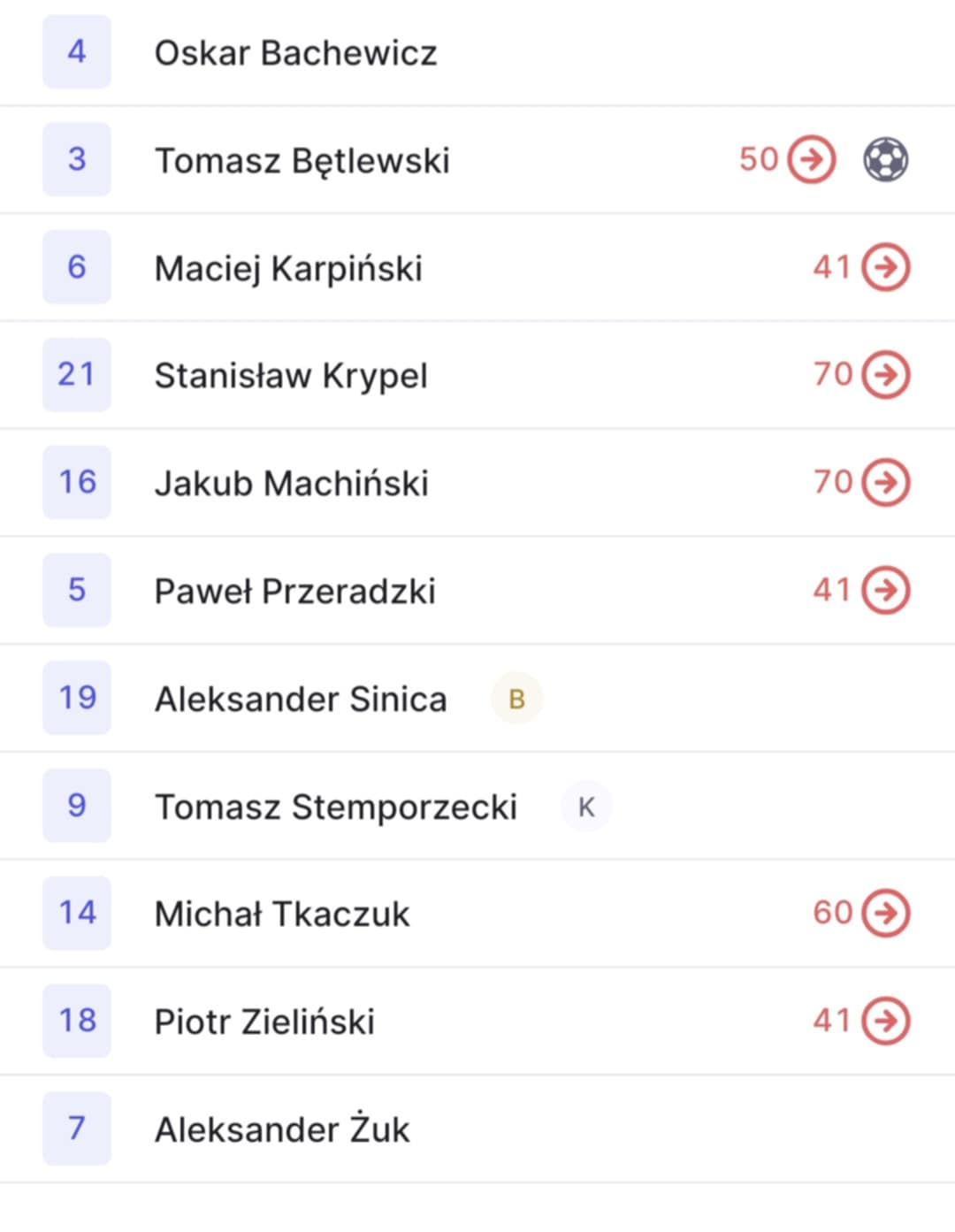This screenshot has height=1232, width=955.
Task: Click the goal ball icon for Tomasz Bętlewski
Action: pyautogui.click(x=885, y=160)
